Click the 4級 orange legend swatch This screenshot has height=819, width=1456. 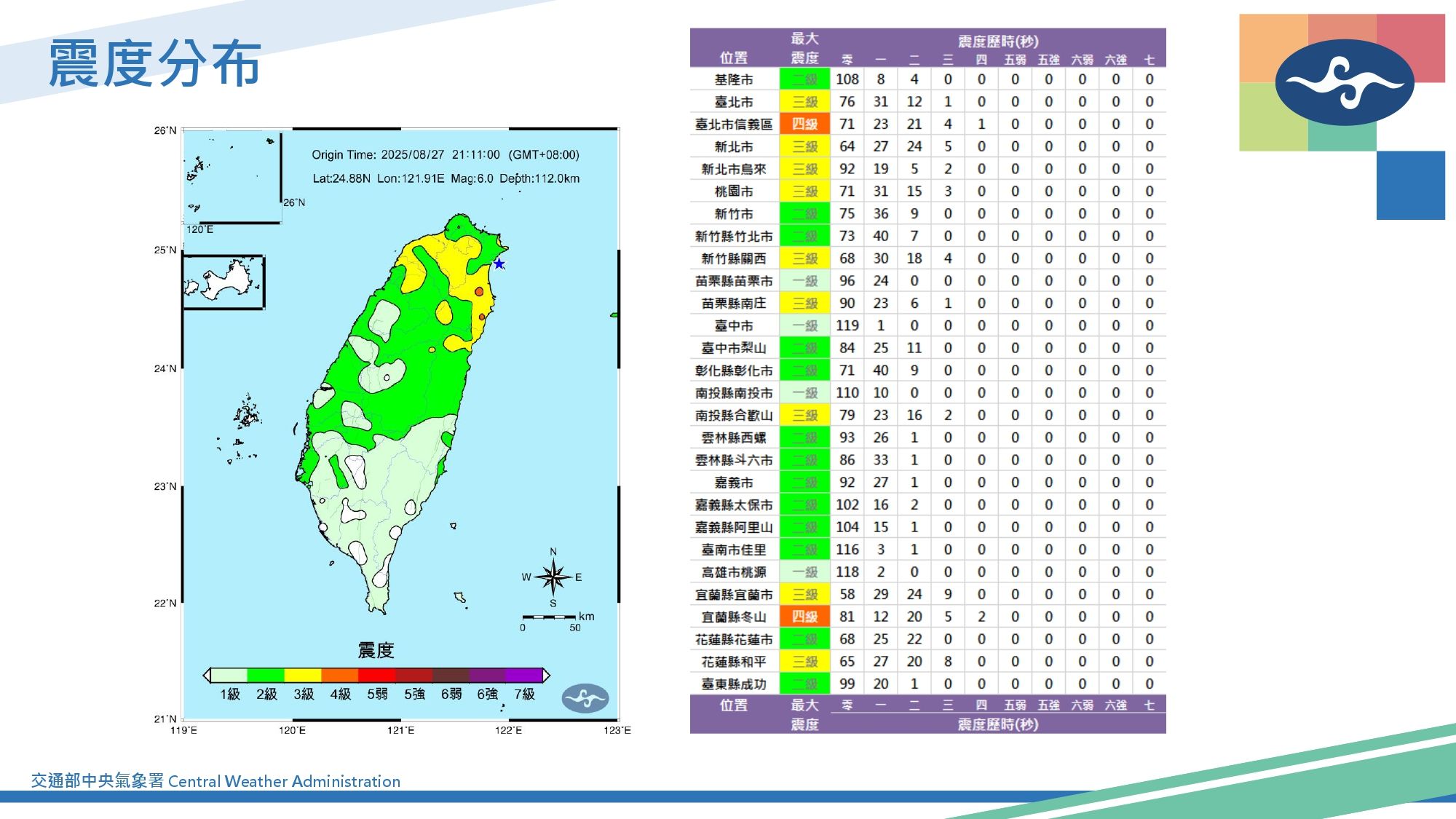click(340, 675)
